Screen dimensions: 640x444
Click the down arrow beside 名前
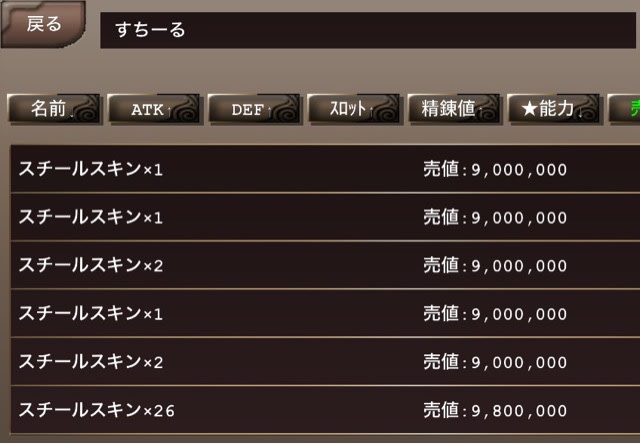[71, 115]
